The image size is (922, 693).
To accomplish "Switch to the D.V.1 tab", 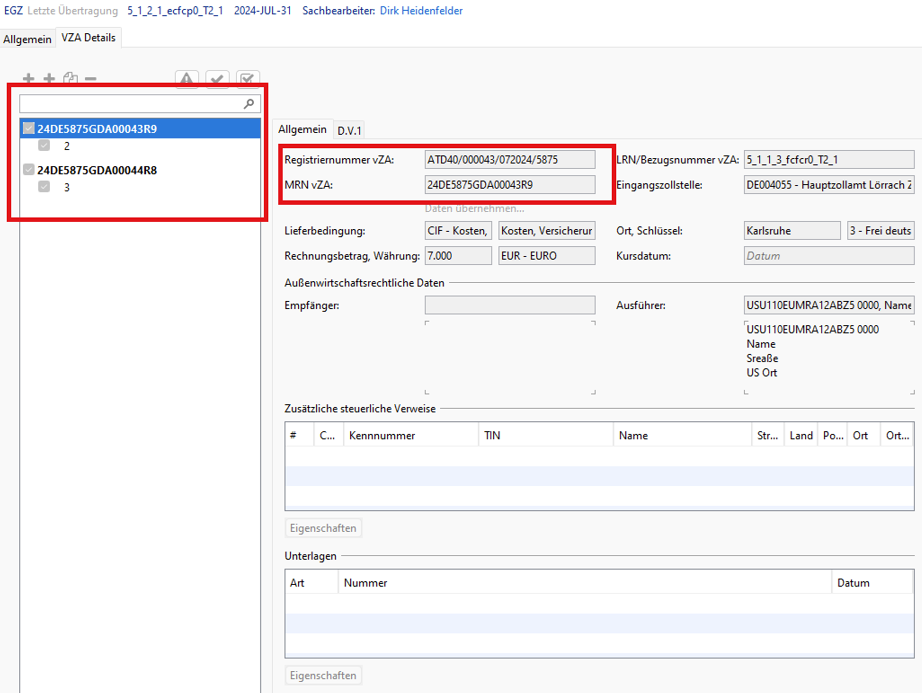I will coord(349,130).
